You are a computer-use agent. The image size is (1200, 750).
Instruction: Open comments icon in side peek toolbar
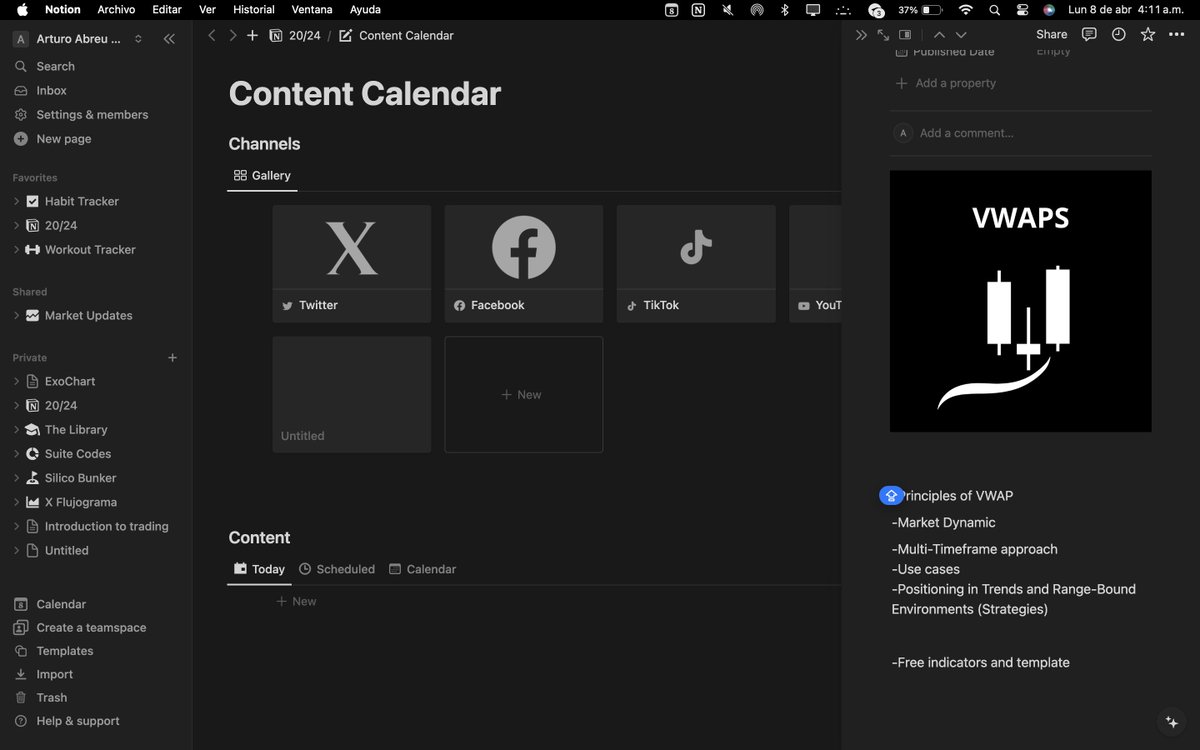click(1089, 34)
